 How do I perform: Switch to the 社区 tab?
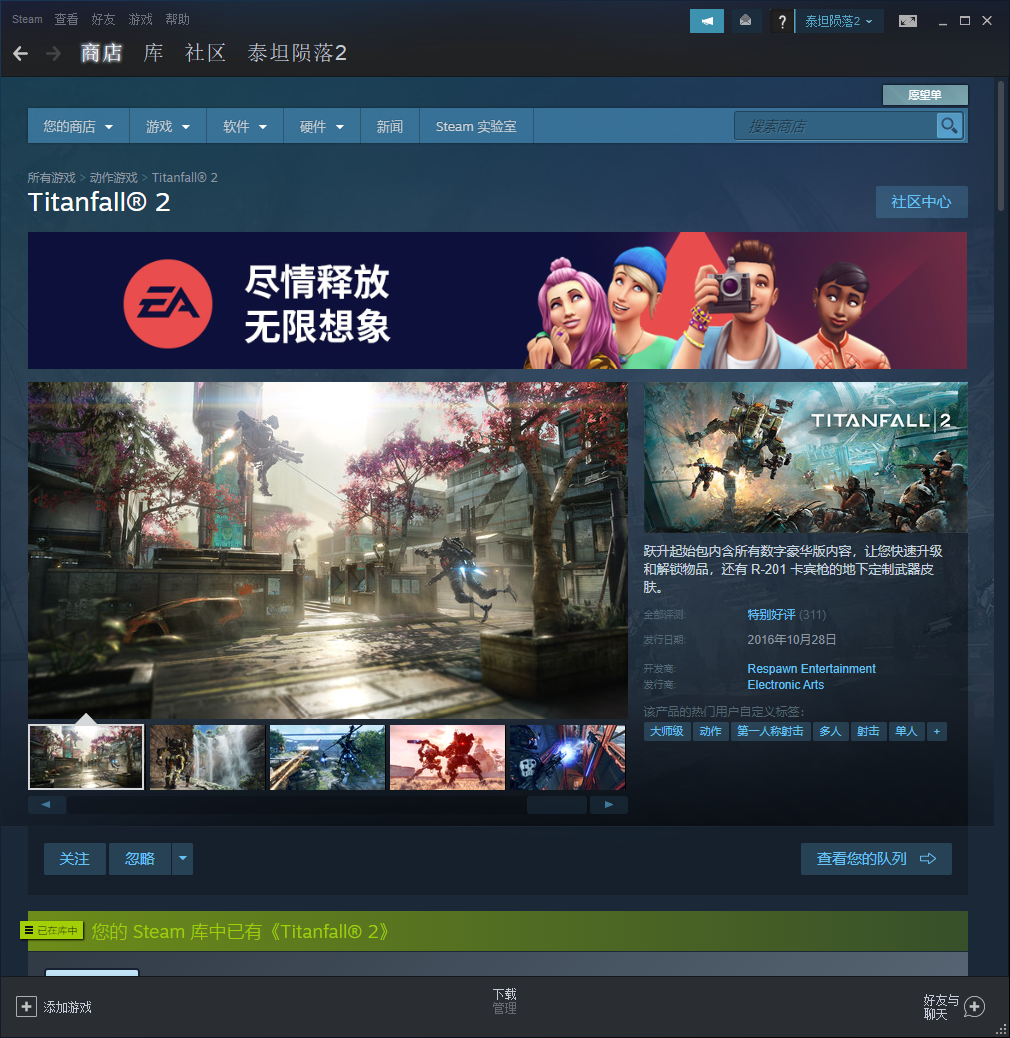pyautogui.click(x=206, y=53)
